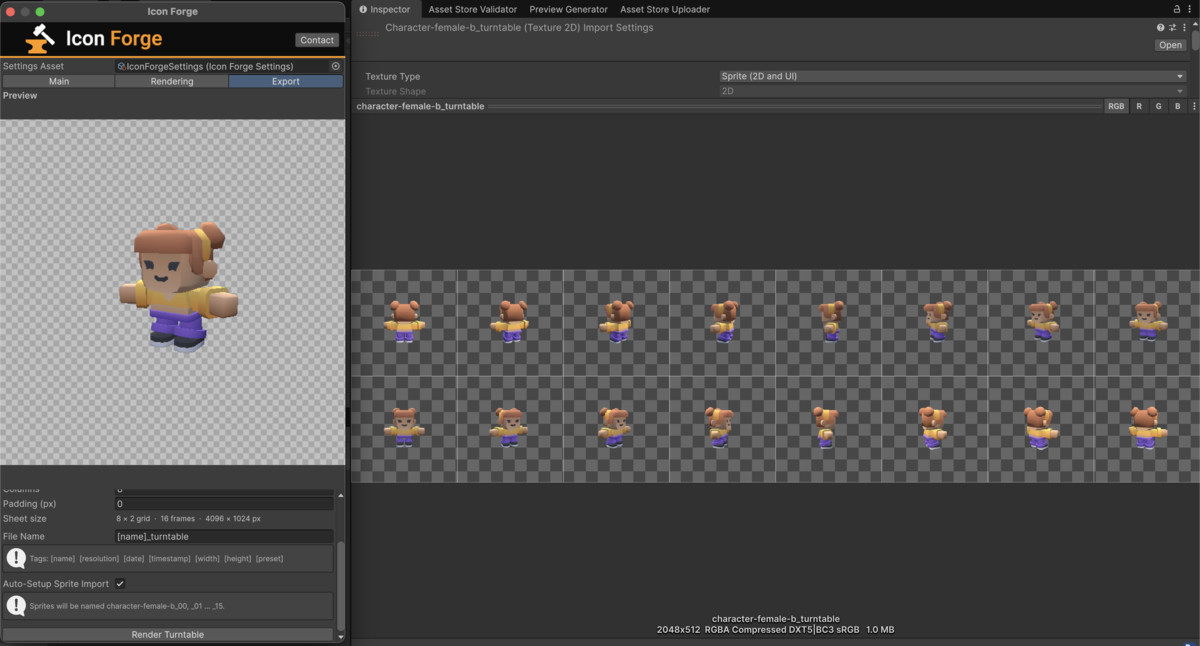Click 'character-female-b_turntable' preview header name
This screenshot has height=646, width=1200.
point(420,106)
